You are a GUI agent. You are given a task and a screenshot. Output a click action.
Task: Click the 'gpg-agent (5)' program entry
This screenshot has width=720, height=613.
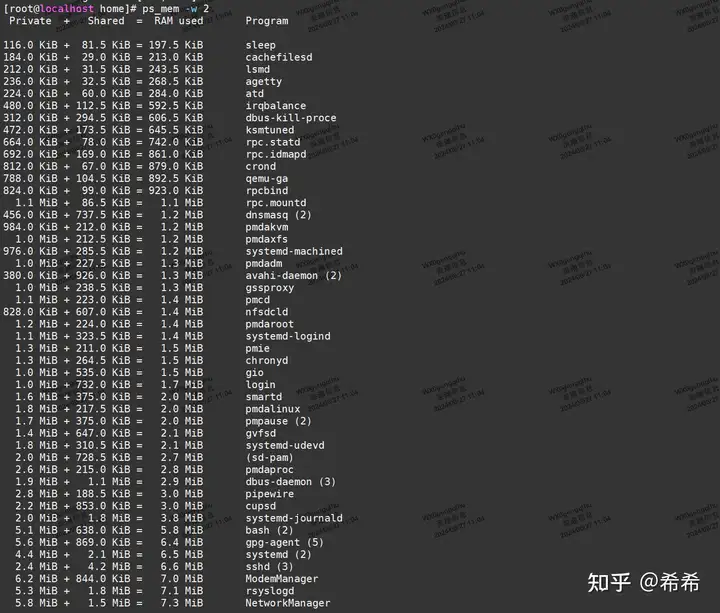coord(284,543)
